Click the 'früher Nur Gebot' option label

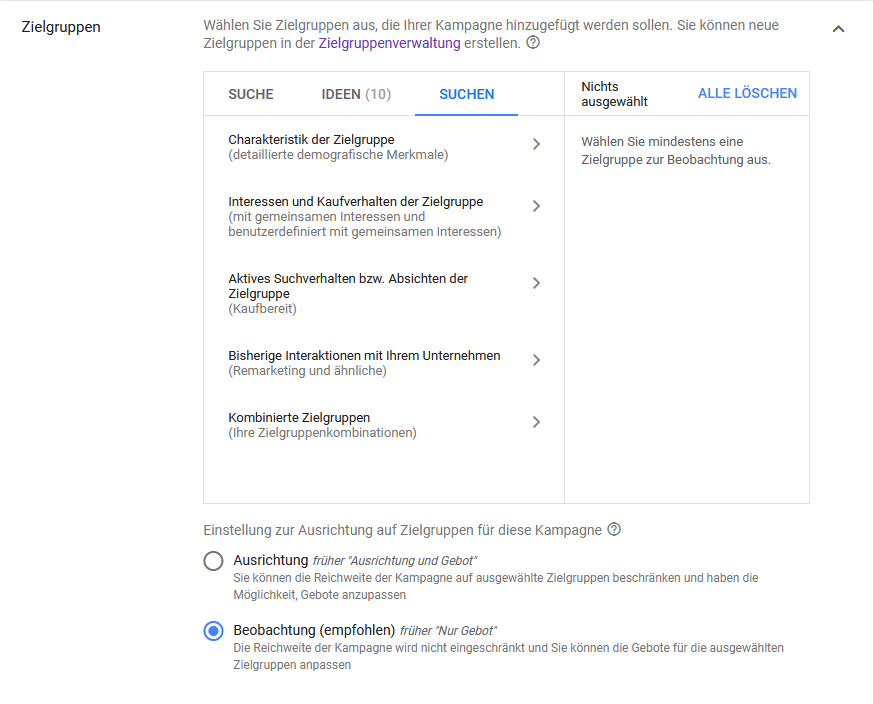448,630
